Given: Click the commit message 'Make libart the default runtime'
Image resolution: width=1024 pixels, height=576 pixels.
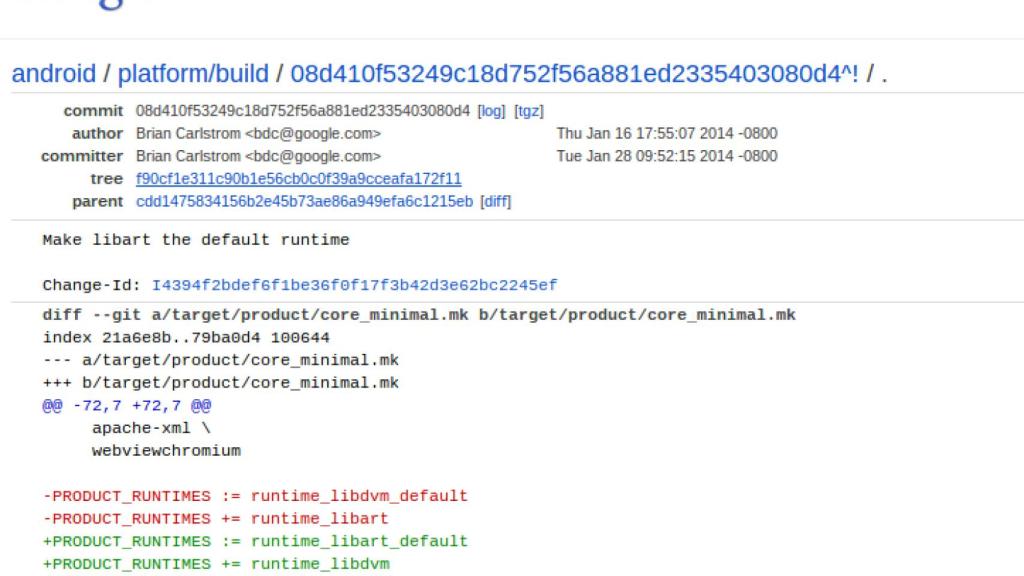Looking at the screenshot, I should (195, 240).
